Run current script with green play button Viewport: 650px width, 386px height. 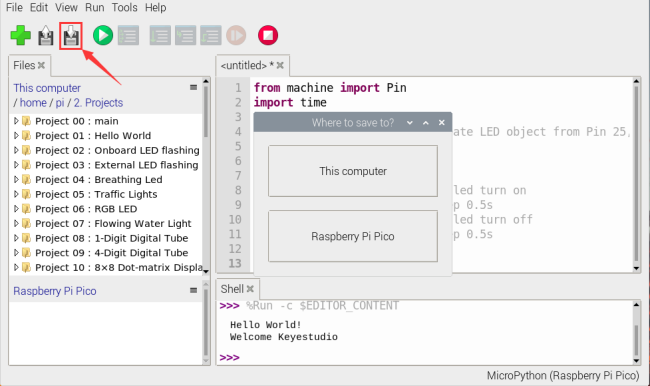(103, 35)
